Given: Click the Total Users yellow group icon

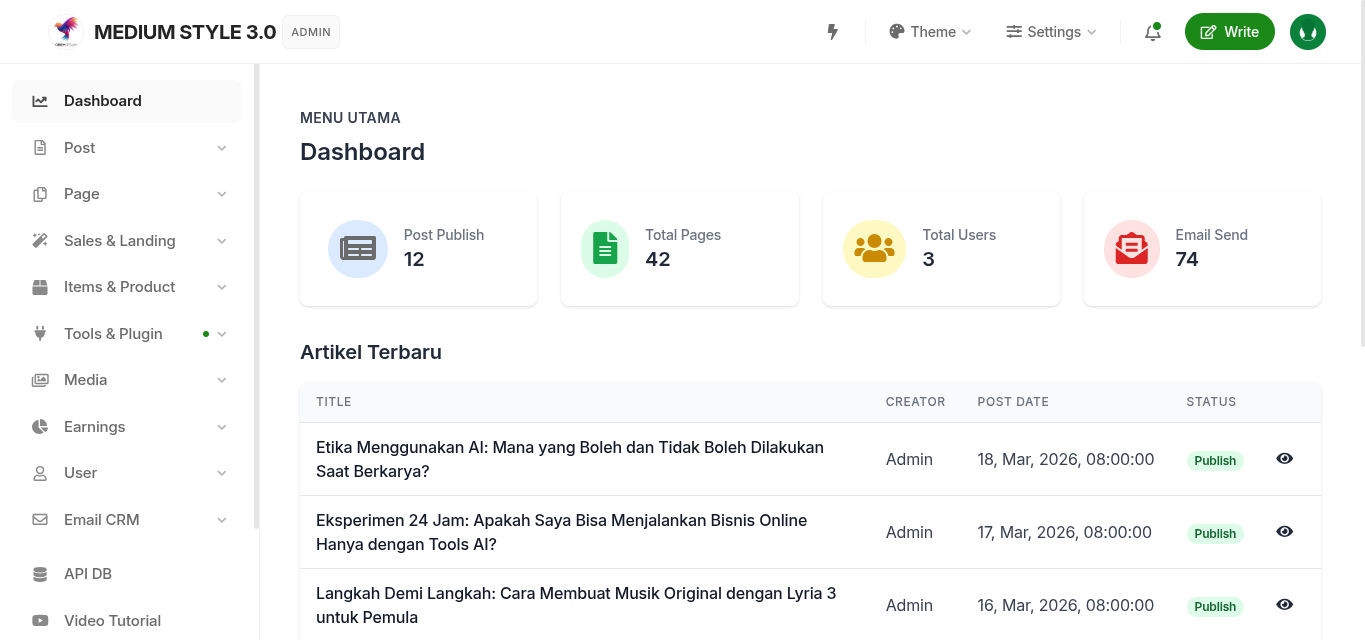Looking at the screenshot, I should (874, 248).
